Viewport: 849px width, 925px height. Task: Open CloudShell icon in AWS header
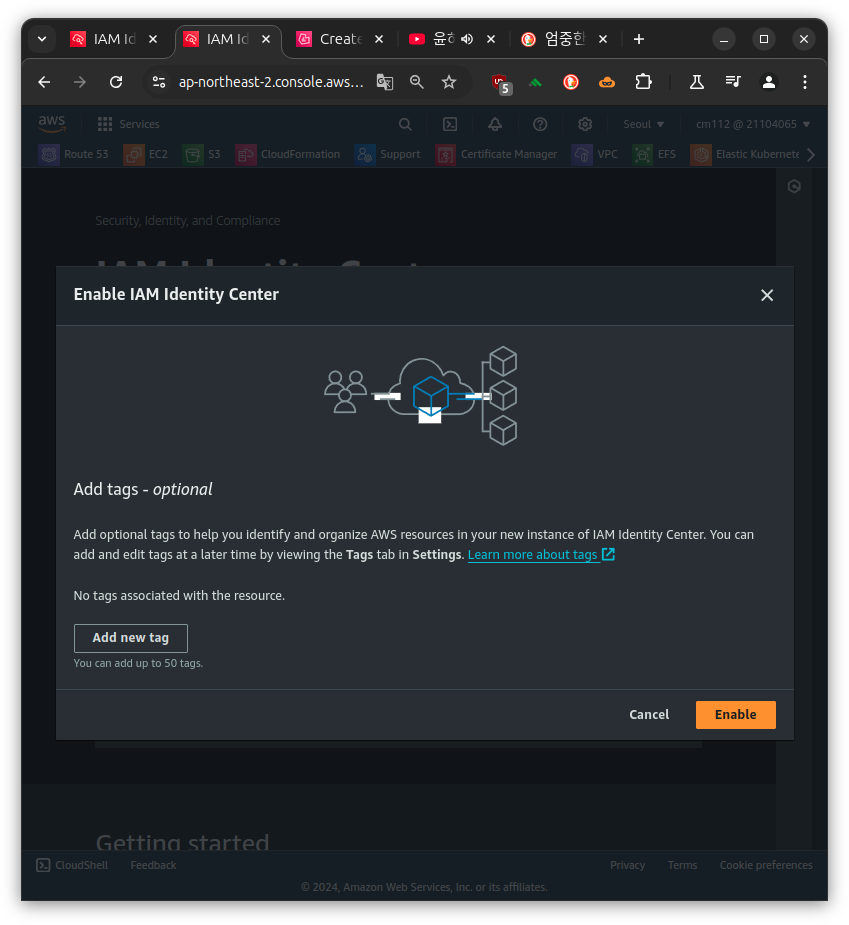[450, 124]
